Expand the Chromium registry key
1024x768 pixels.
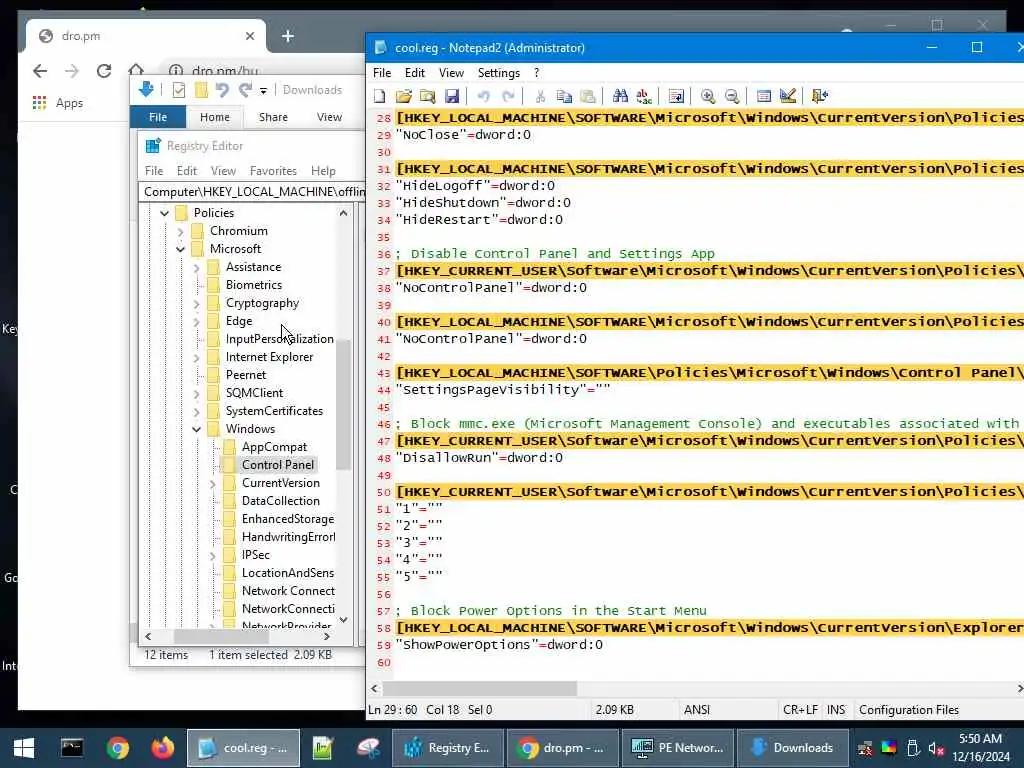point(180,231)
